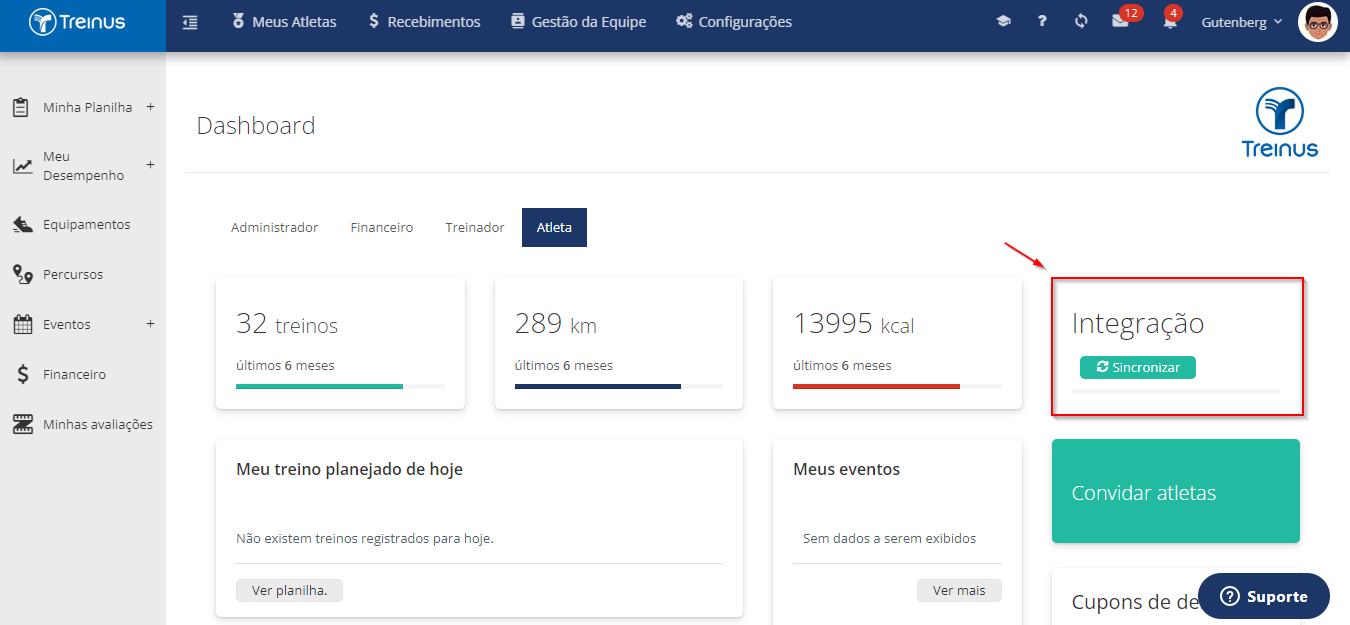The image size is (1350, 625).
Task: Click the green treinos progress bar
Action: point(319,386)
